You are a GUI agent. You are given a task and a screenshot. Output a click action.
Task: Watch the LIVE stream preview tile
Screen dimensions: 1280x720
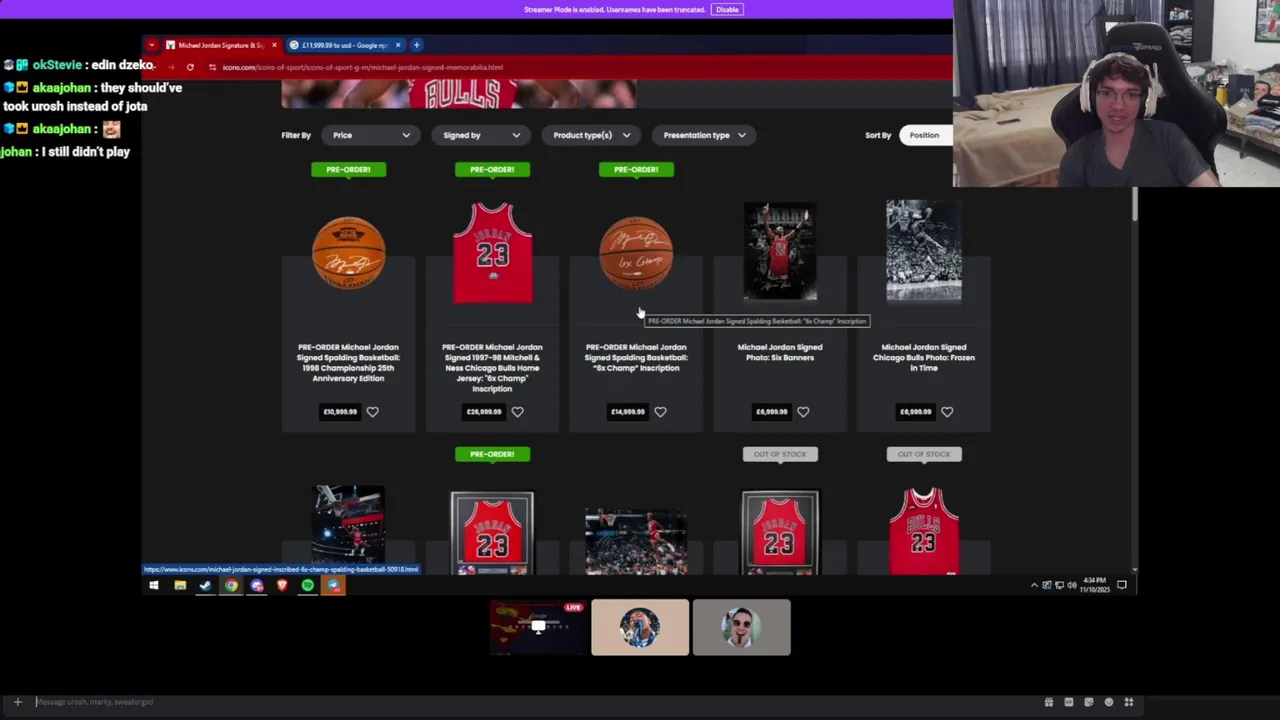[539, 628]
